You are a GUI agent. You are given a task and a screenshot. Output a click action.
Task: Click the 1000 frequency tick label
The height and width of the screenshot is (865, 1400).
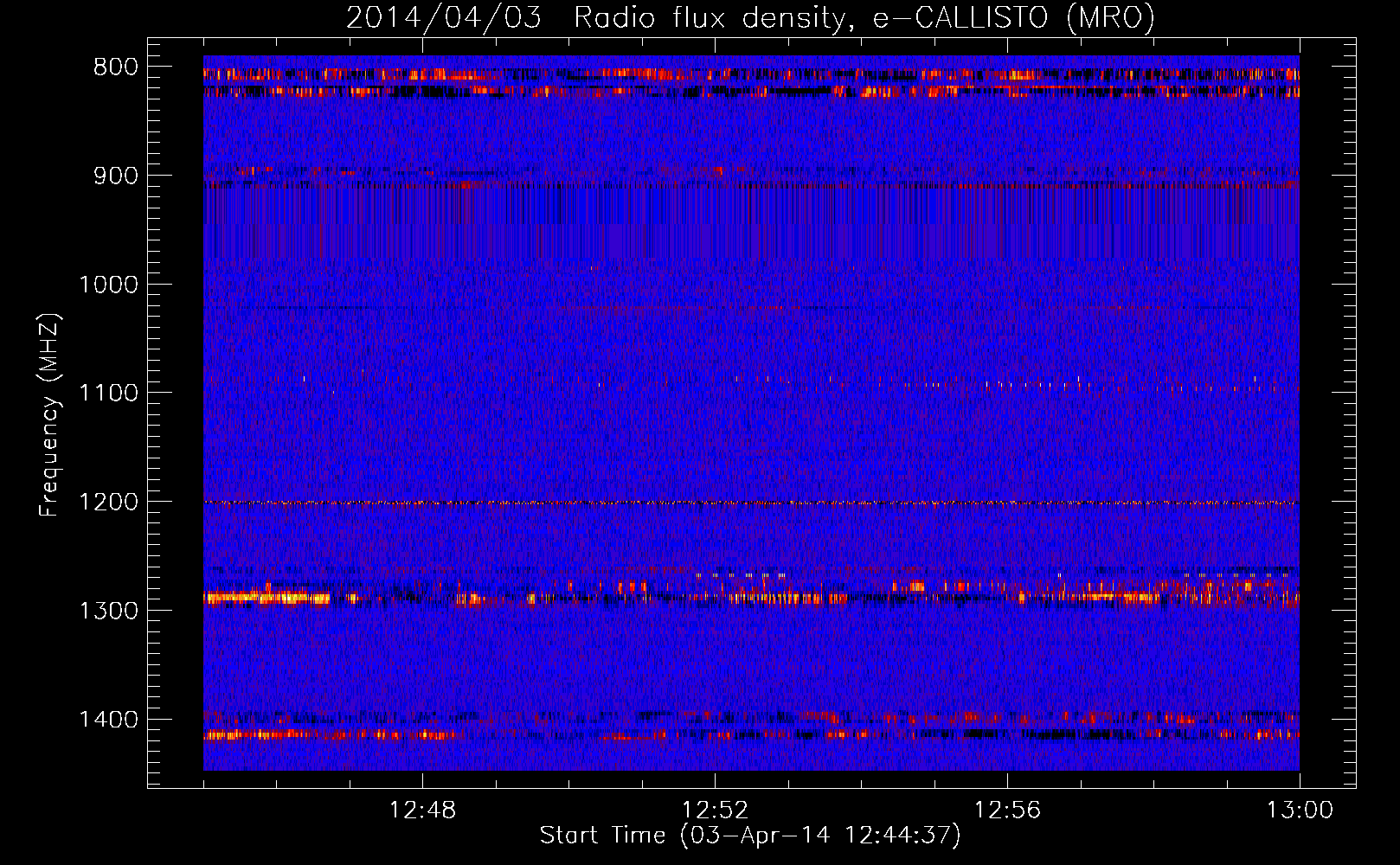(x=108, y=285)
